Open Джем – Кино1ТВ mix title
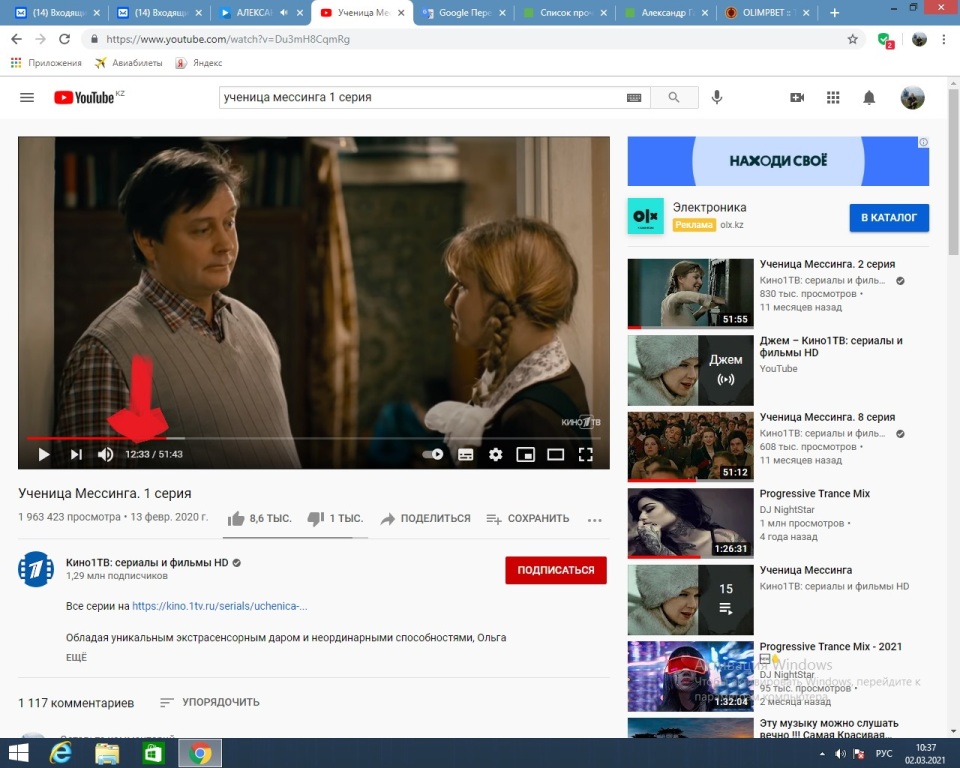The image size is (960, 768). coord(831,347)
